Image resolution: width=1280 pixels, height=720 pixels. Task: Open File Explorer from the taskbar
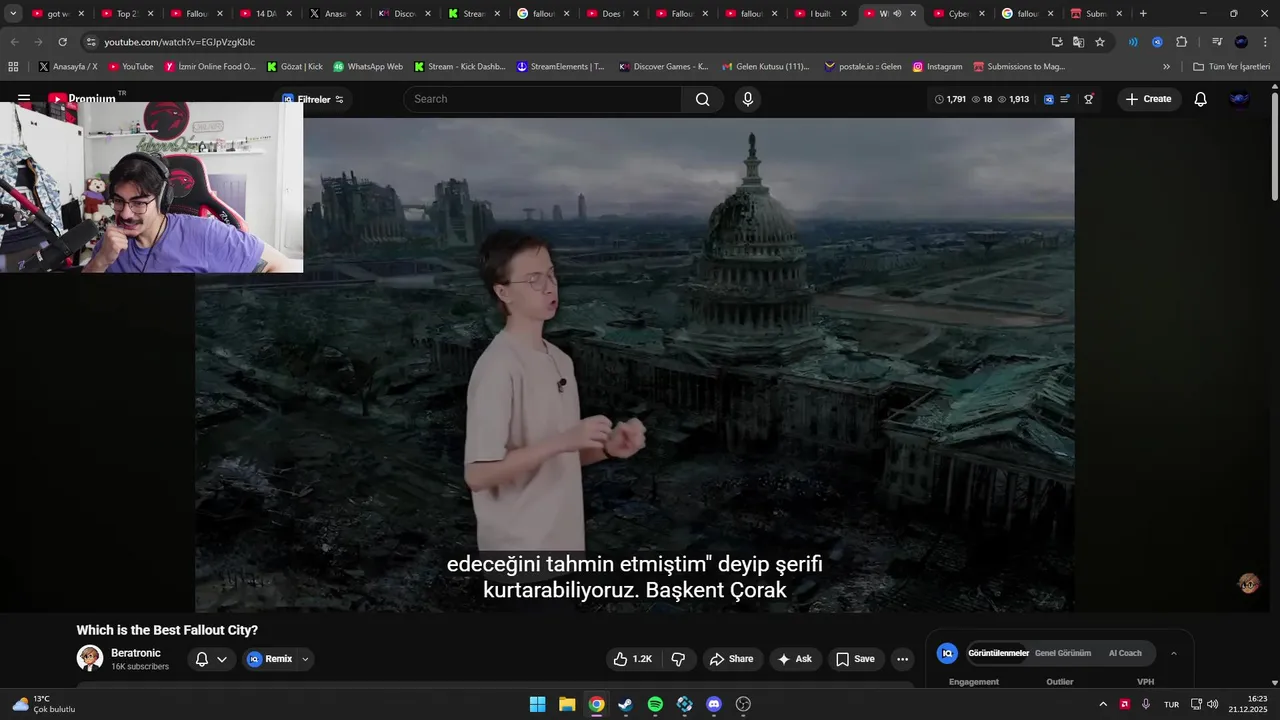pyautogui.click(x=567, y=704)
